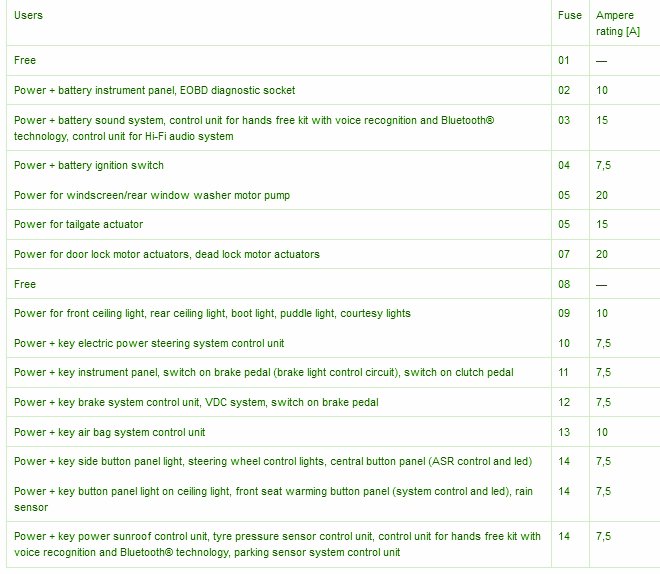This screenshot has width=660, height=574.
Task: Click the VDC system row description
Action: [196, 402]
